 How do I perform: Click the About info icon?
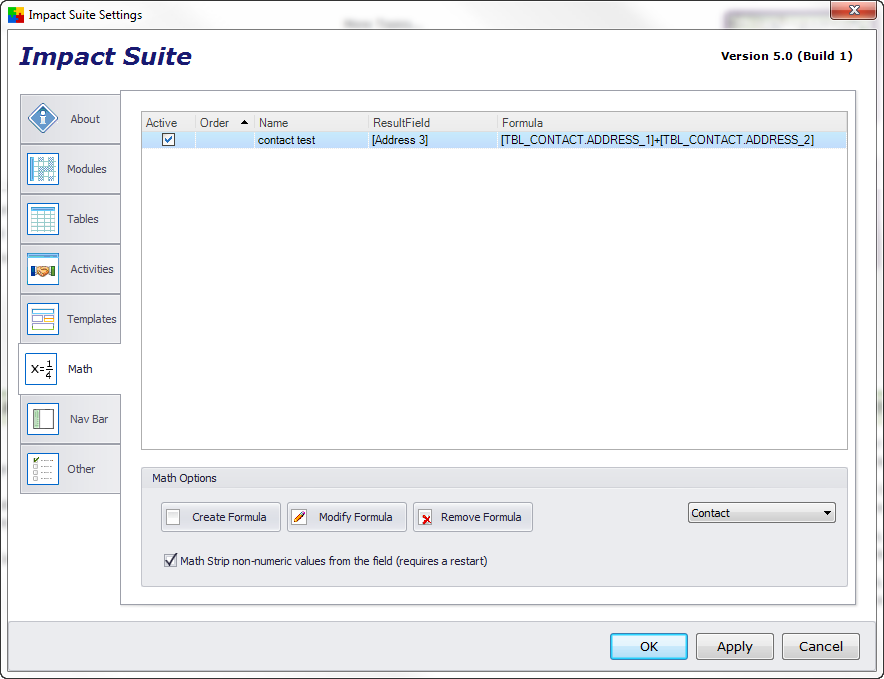pos(43,118)
